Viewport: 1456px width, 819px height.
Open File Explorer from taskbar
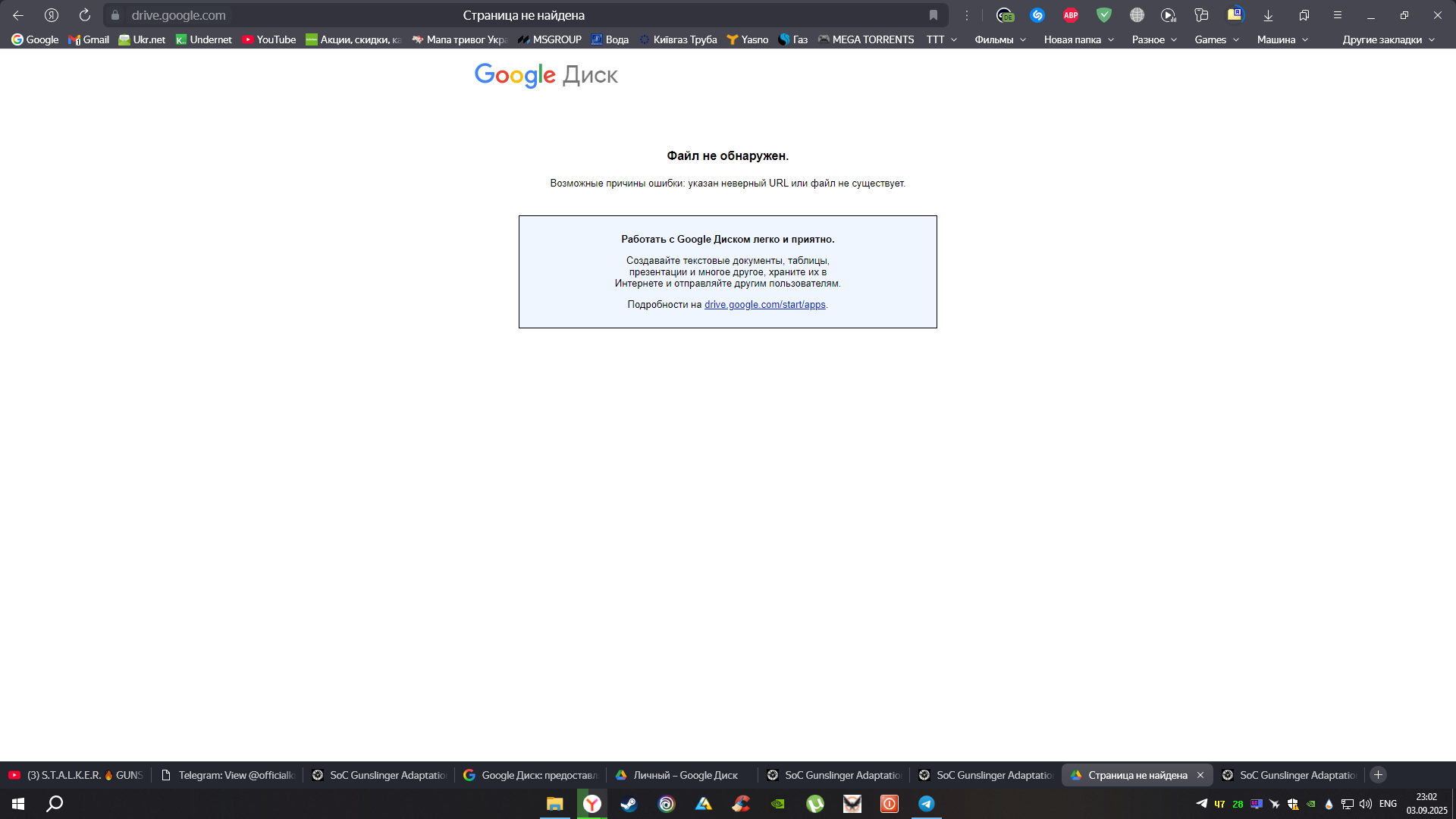coord(555,804)
